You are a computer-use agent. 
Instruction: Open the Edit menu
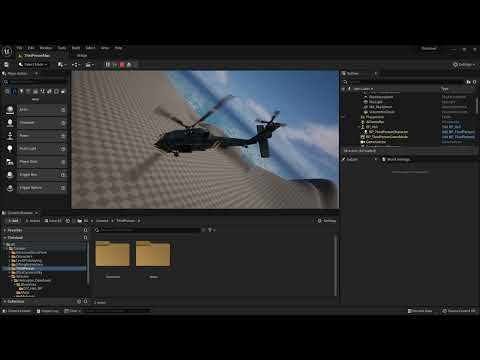point(31,48)
